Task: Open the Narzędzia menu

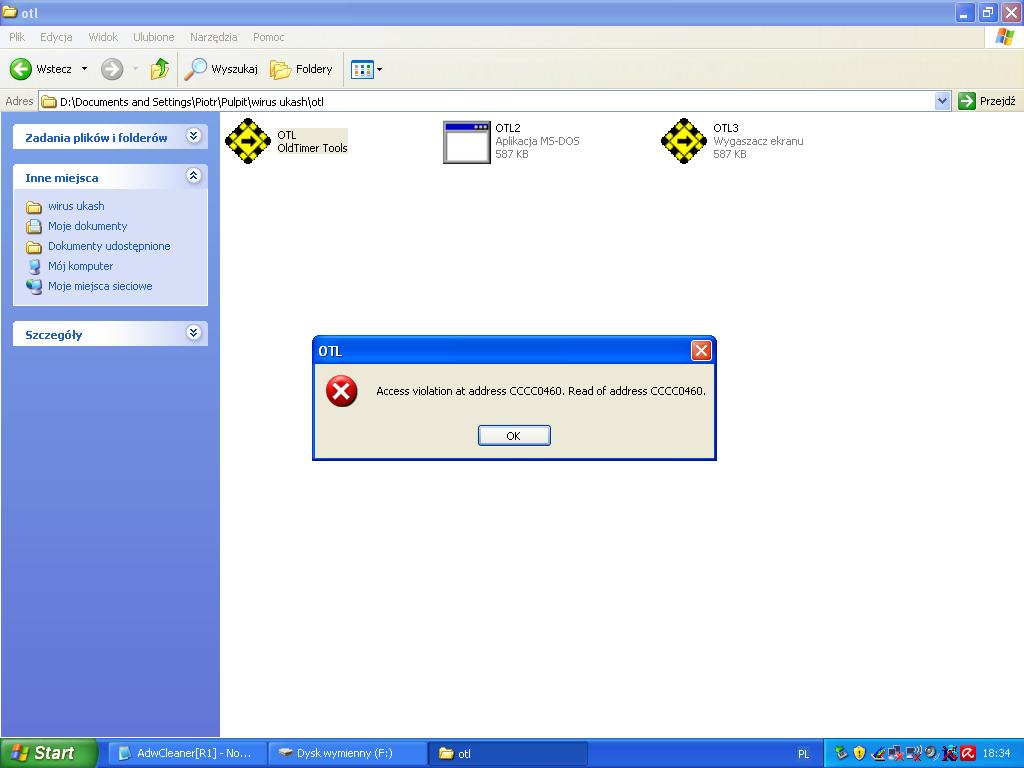Action: pos(213,37)
